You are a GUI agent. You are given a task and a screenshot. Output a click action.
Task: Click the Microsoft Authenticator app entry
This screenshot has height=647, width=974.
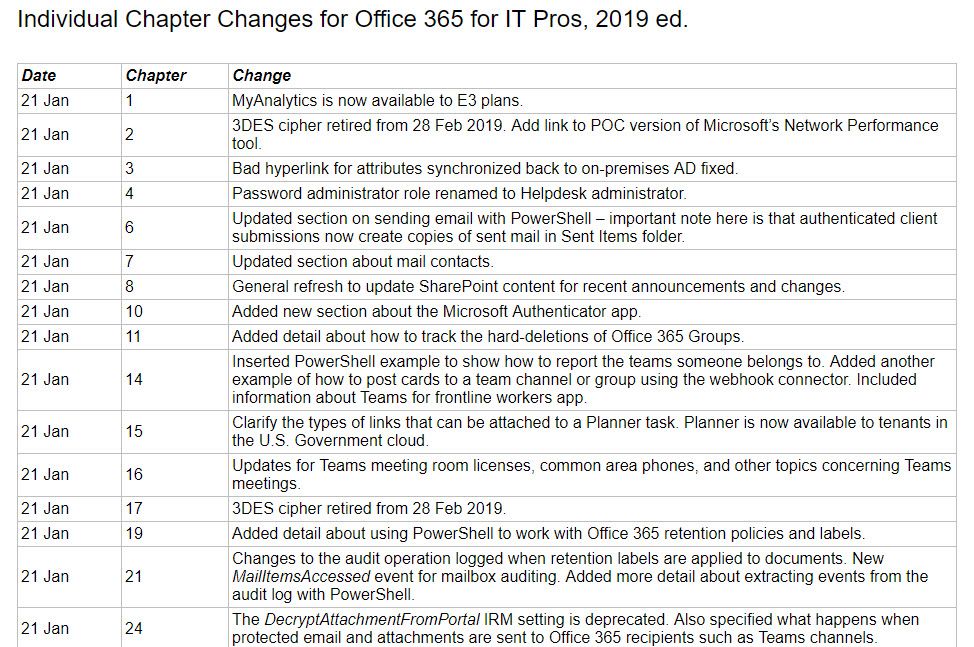point(436,312)
